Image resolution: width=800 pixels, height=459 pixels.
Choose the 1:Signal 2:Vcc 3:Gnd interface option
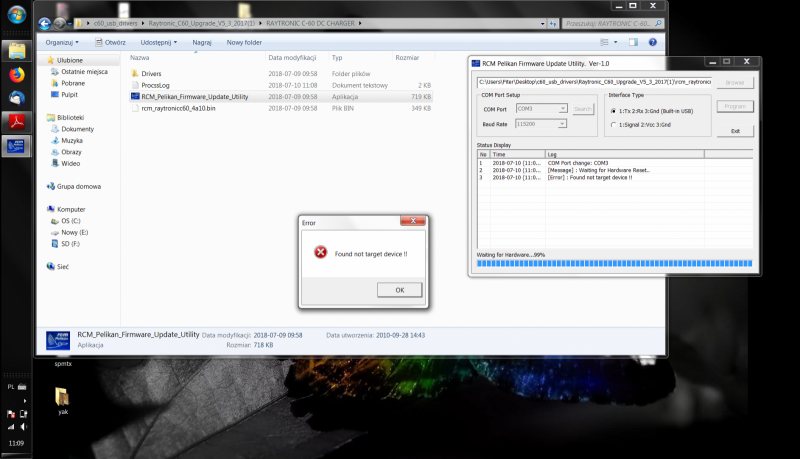pyautogui.click(x=613, y=125)
